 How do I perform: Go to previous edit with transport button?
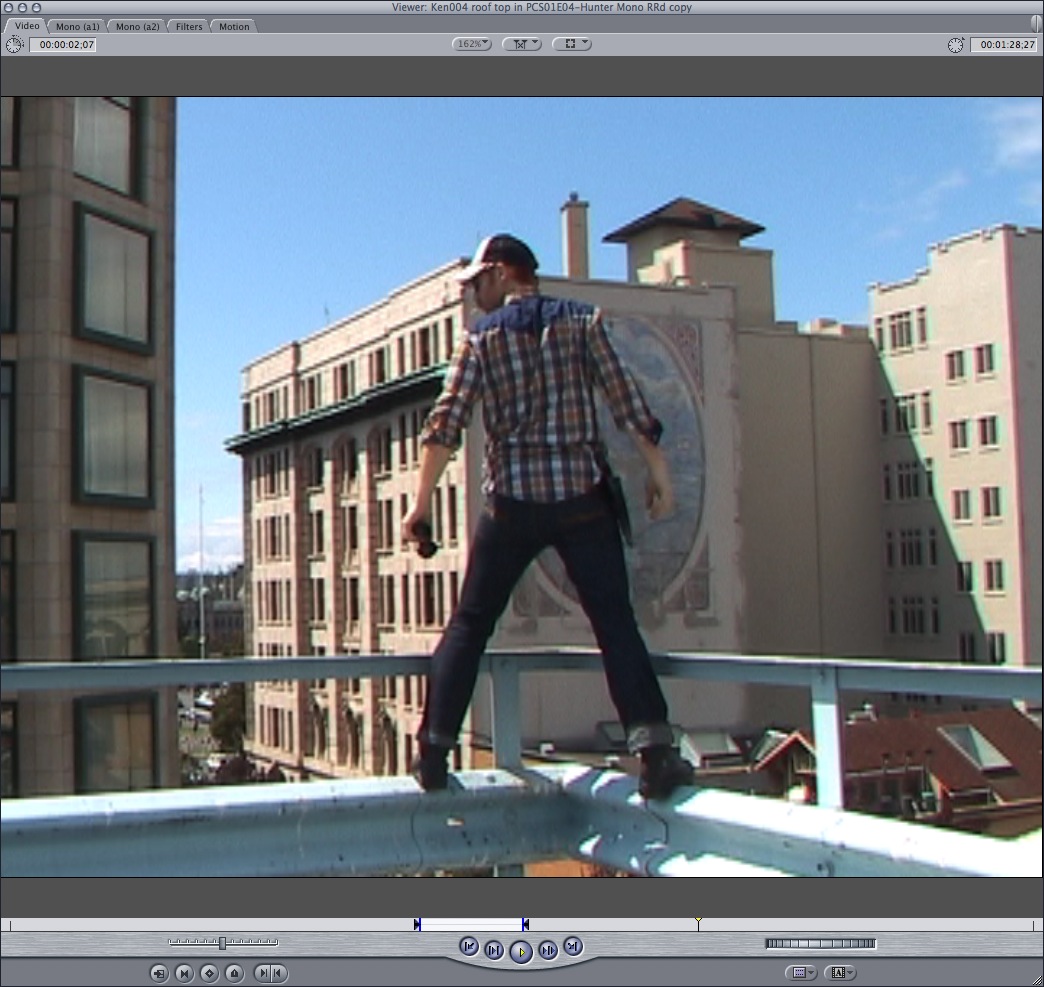pos(468,946)
